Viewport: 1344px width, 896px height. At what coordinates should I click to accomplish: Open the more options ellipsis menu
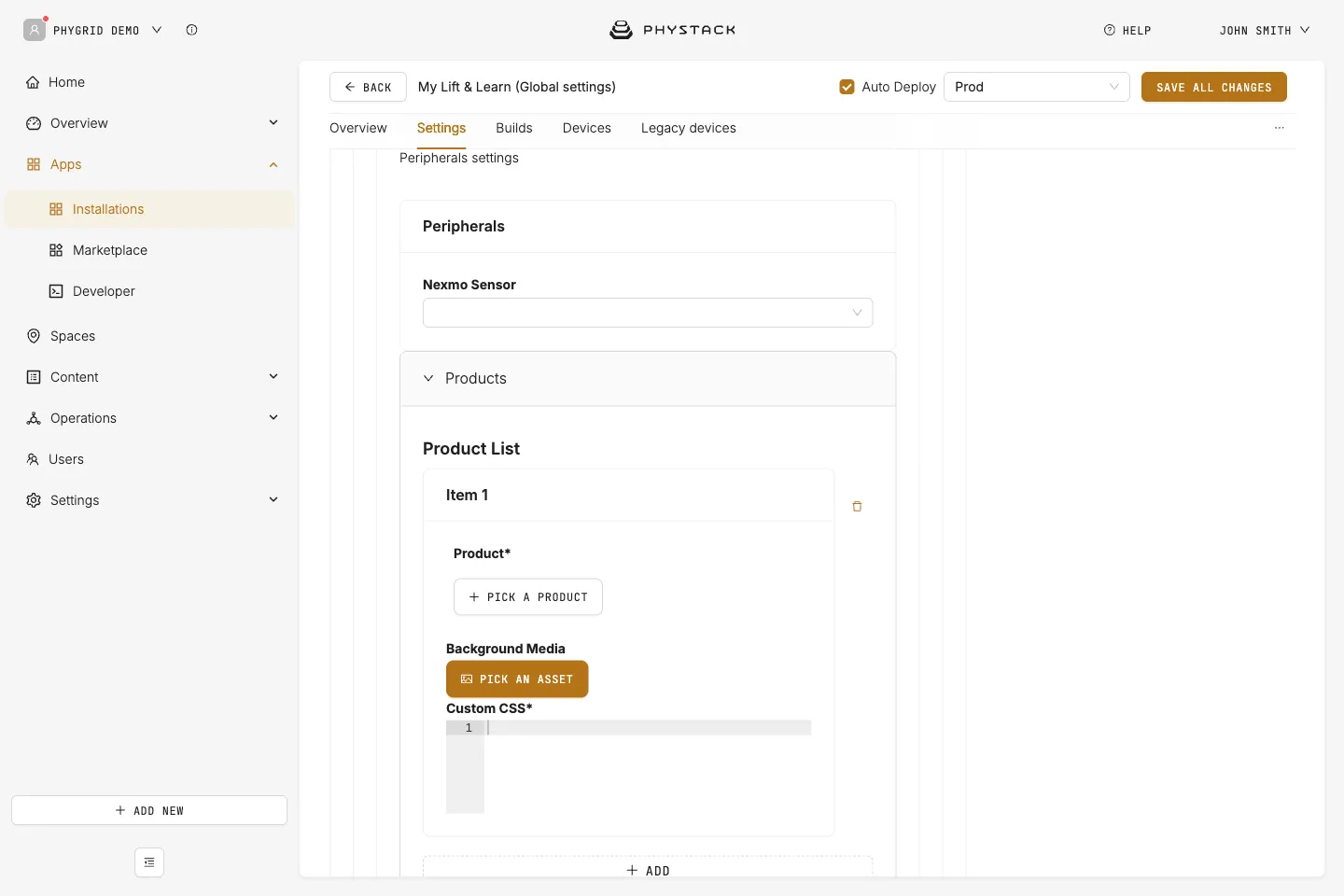pos(1280,128)
